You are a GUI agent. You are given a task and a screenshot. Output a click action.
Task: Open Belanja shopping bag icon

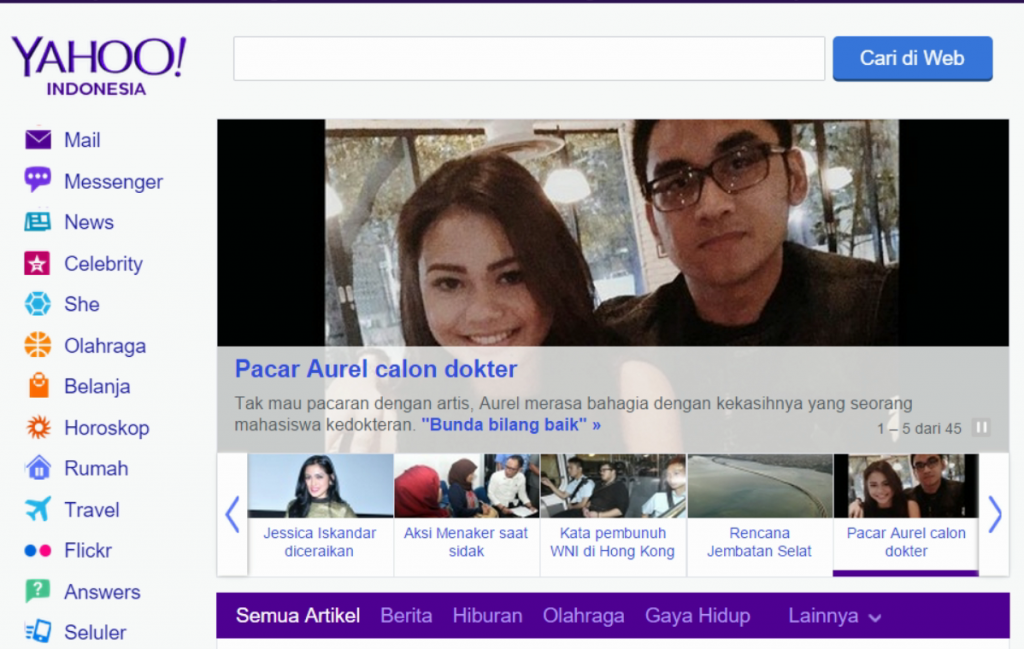(38, 386)
